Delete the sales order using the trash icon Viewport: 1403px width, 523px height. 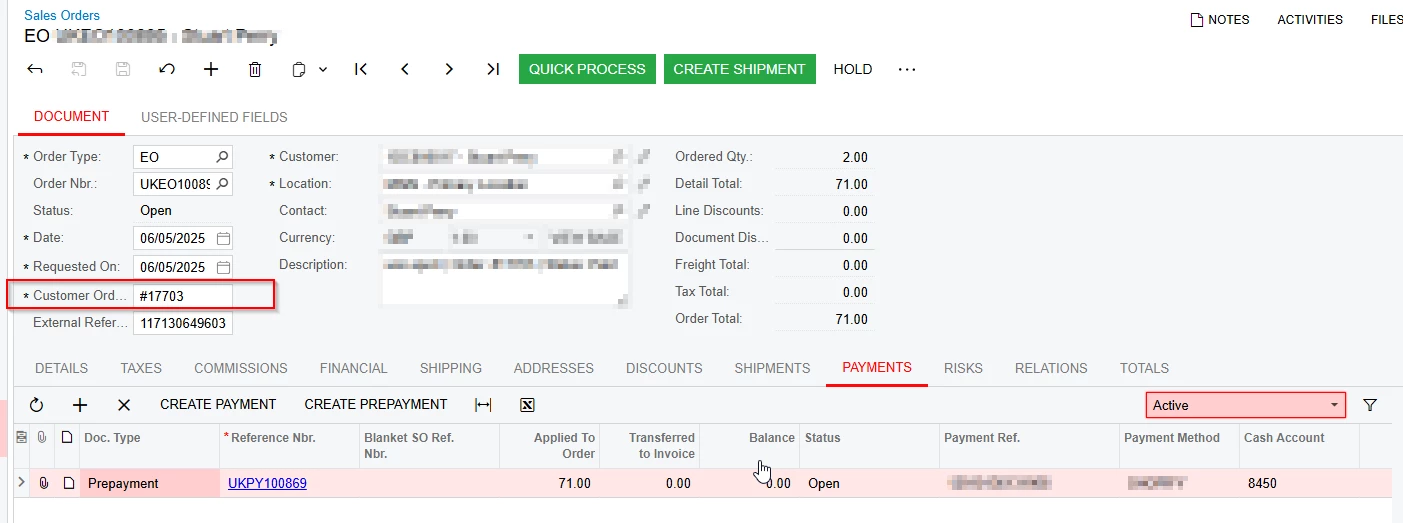click(x=255, y=69)
